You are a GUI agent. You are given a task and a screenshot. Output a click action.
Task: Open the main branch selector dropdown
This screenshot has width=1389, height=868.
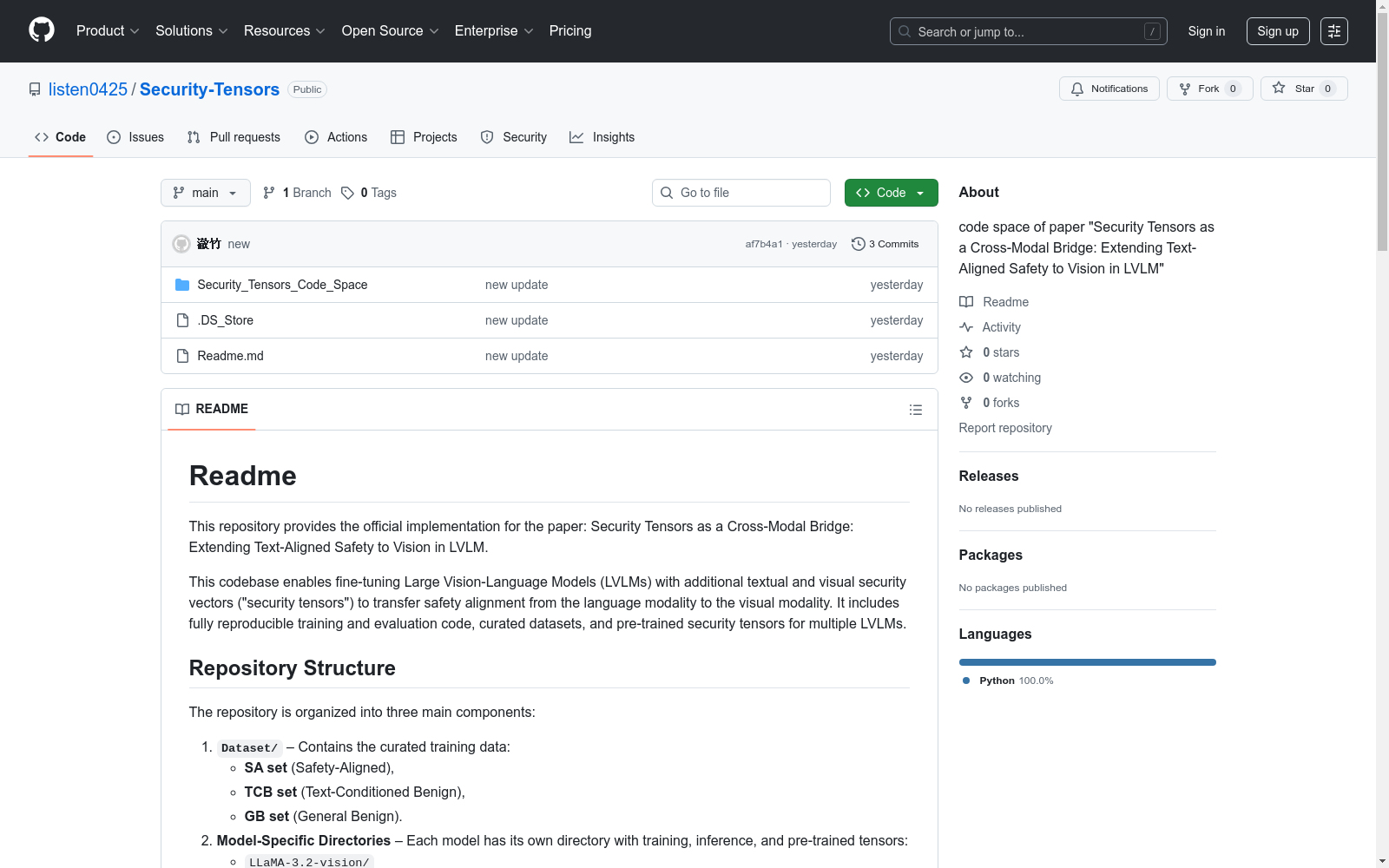(206, 193)
